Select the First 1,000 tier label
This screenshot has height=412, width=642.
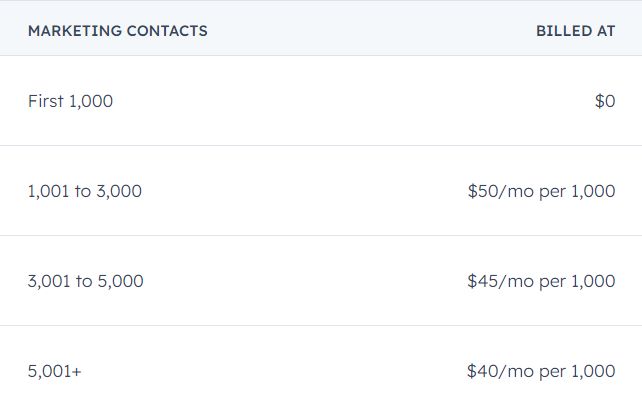(70, 101)
